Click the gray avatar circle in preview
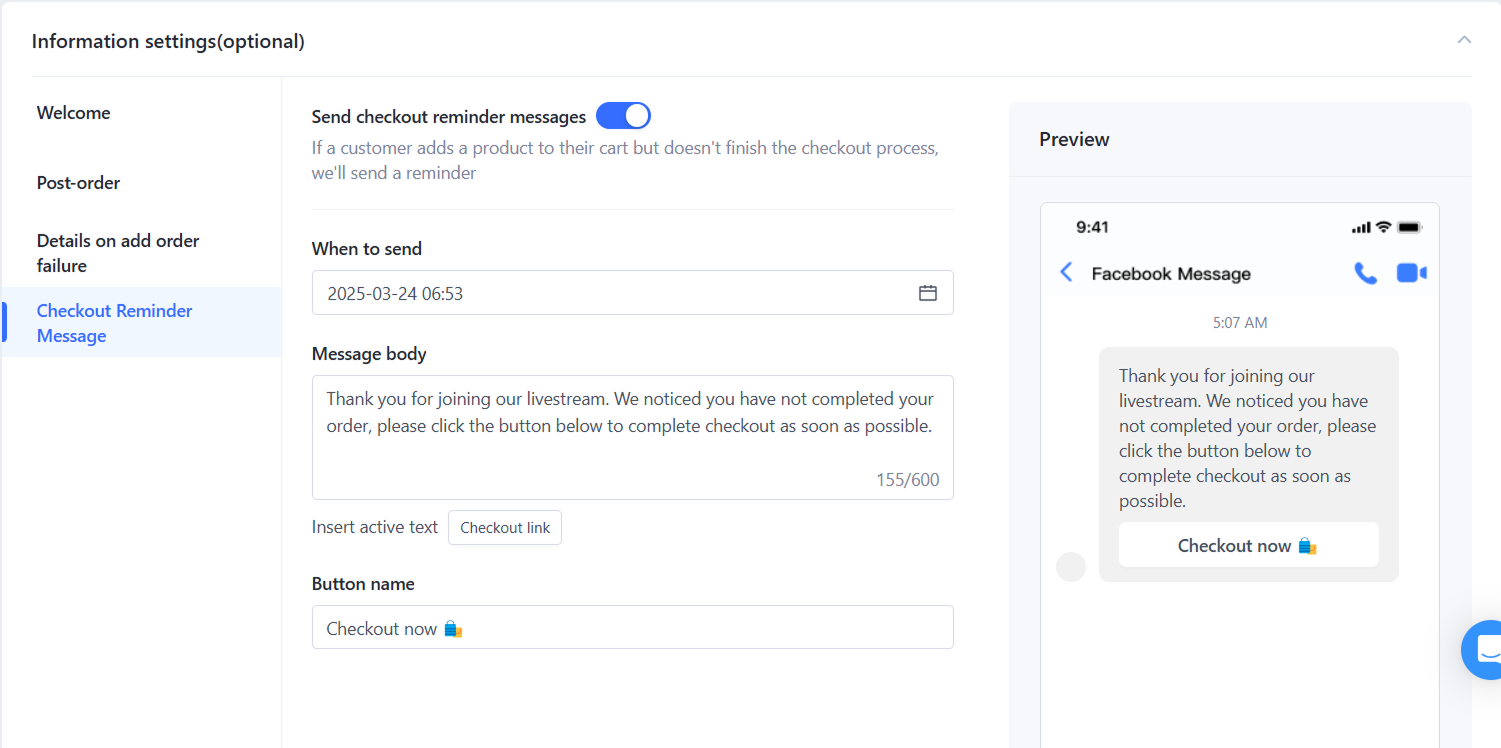 pyautogui.click(x=1071, y=567)
